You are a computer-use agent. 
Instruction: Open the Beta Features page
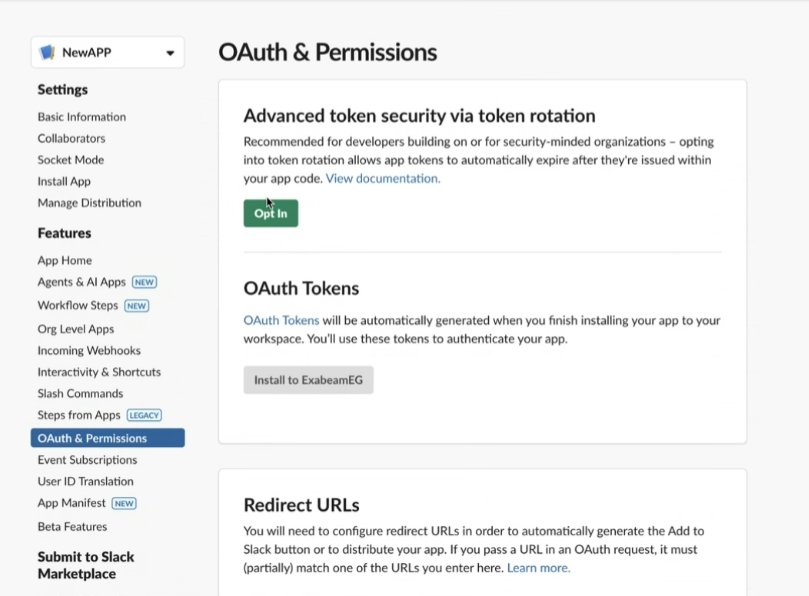pyautogui.click(x=72, y=527)
